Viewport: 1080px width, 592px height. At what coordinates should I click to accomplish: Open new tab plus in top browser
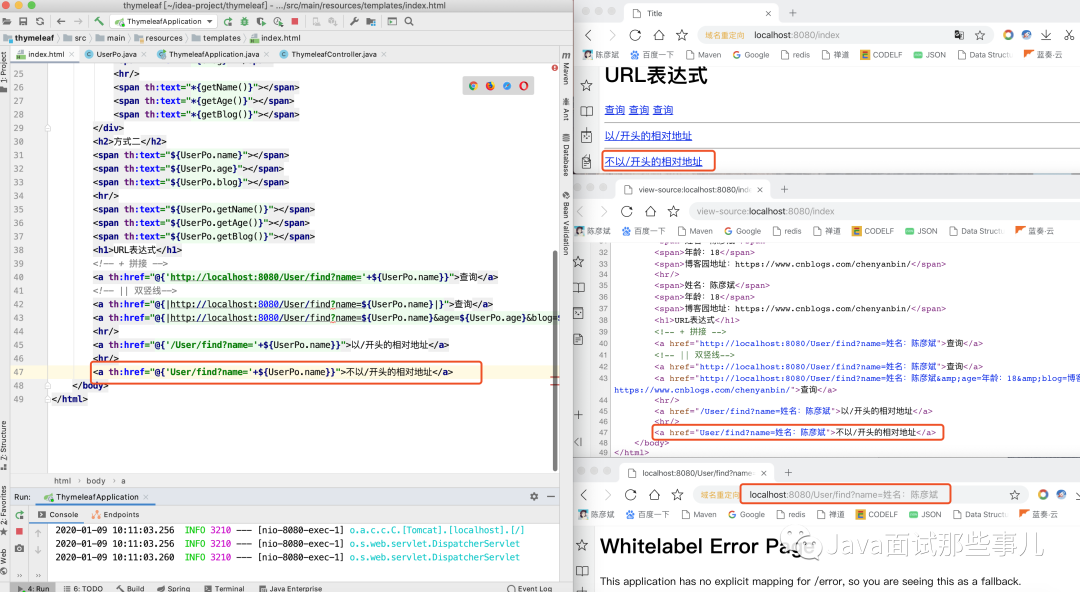(793, 13)
